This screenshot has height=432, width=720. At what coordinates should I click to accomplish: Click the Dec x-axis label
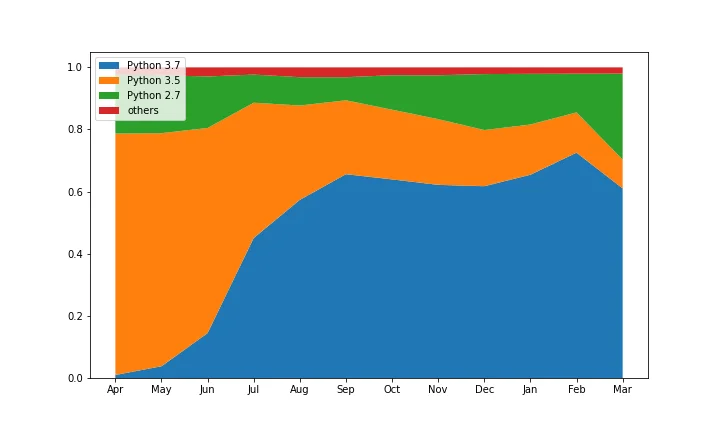[x=484, y=389]
